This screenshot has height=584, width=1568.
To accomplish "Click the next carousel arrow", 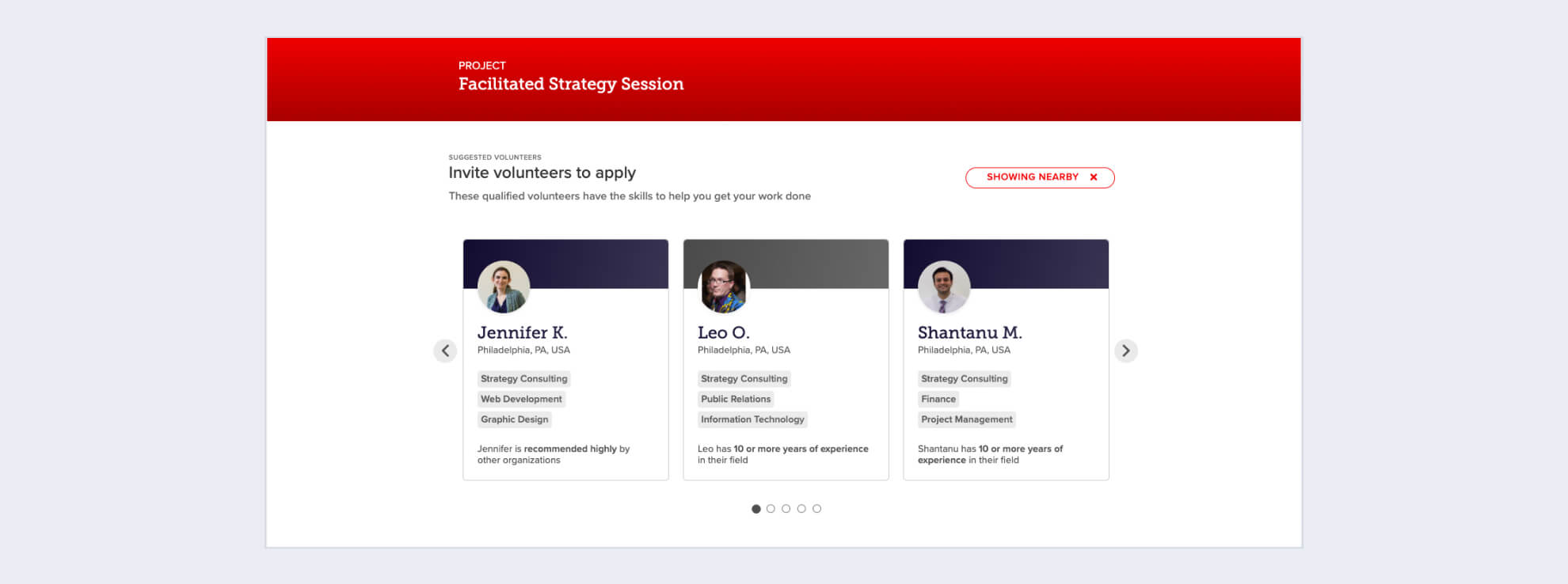I will click(x=1125, y=351).
